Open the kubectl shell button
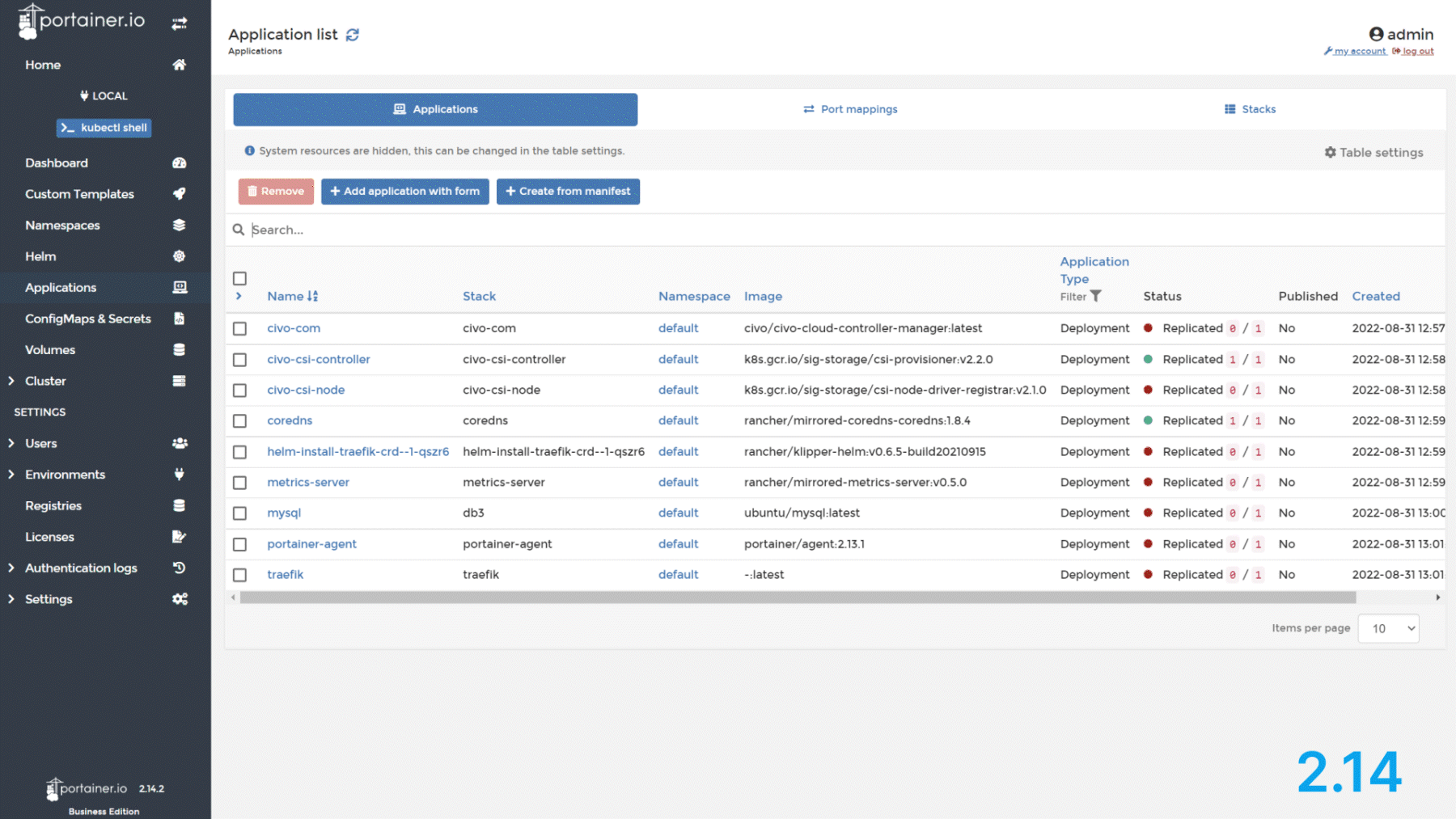The height and width of the screenshot is (819, 1456). [104, 128]
